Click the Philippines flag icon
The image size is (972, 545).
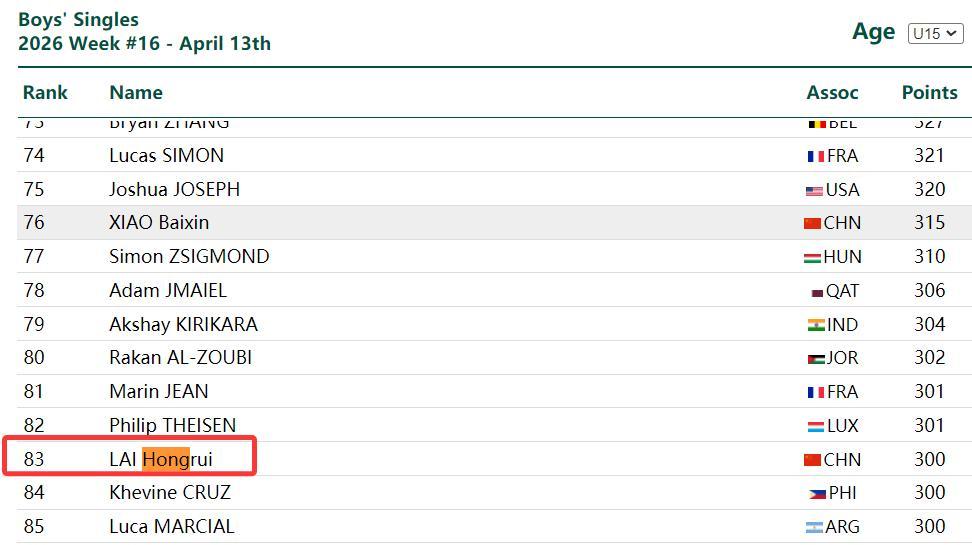tap(817, 493)
